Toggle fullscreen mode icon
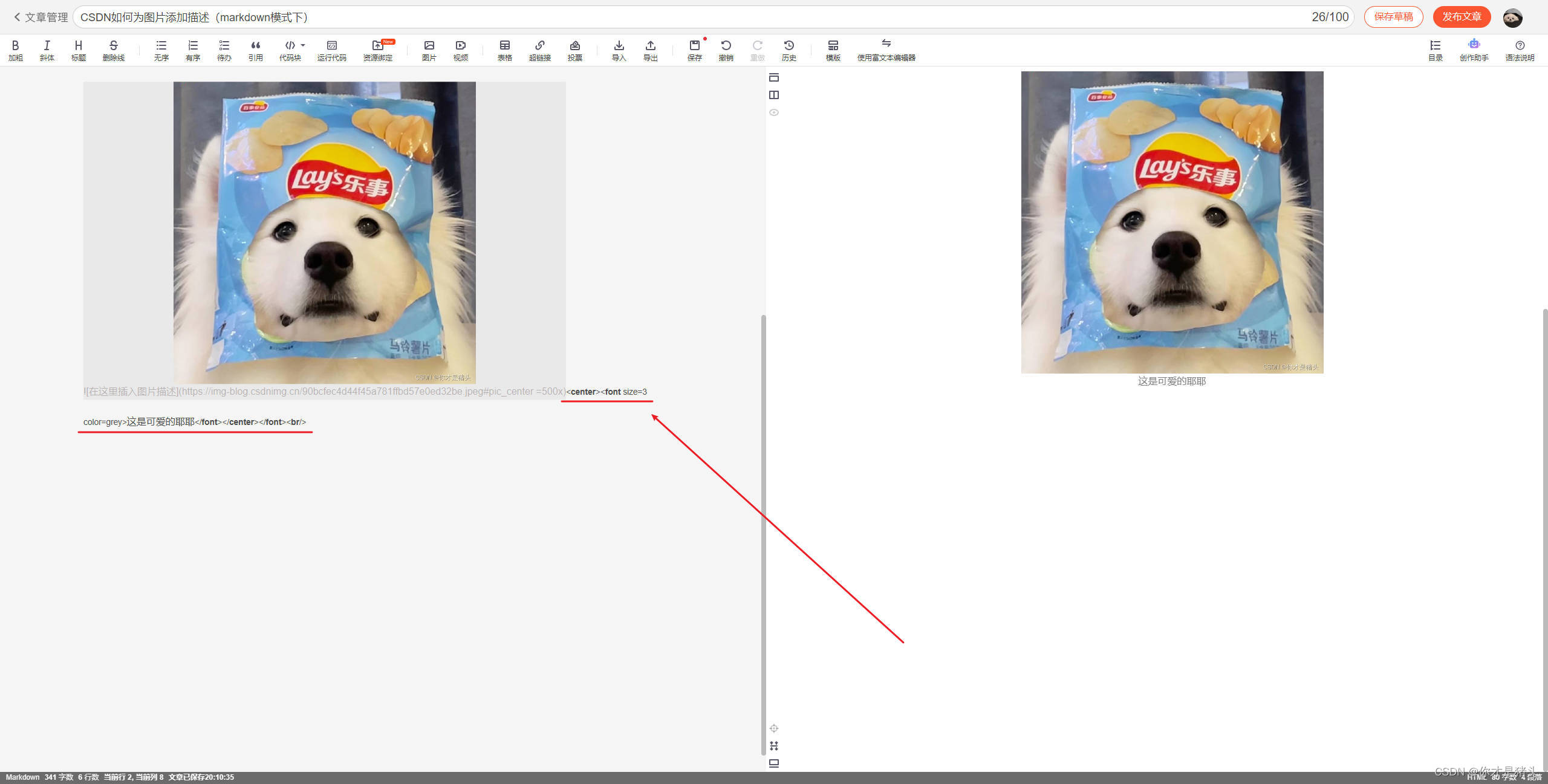Image resolution: width=1548 pixels, height=784 pixels. (774, 746)
